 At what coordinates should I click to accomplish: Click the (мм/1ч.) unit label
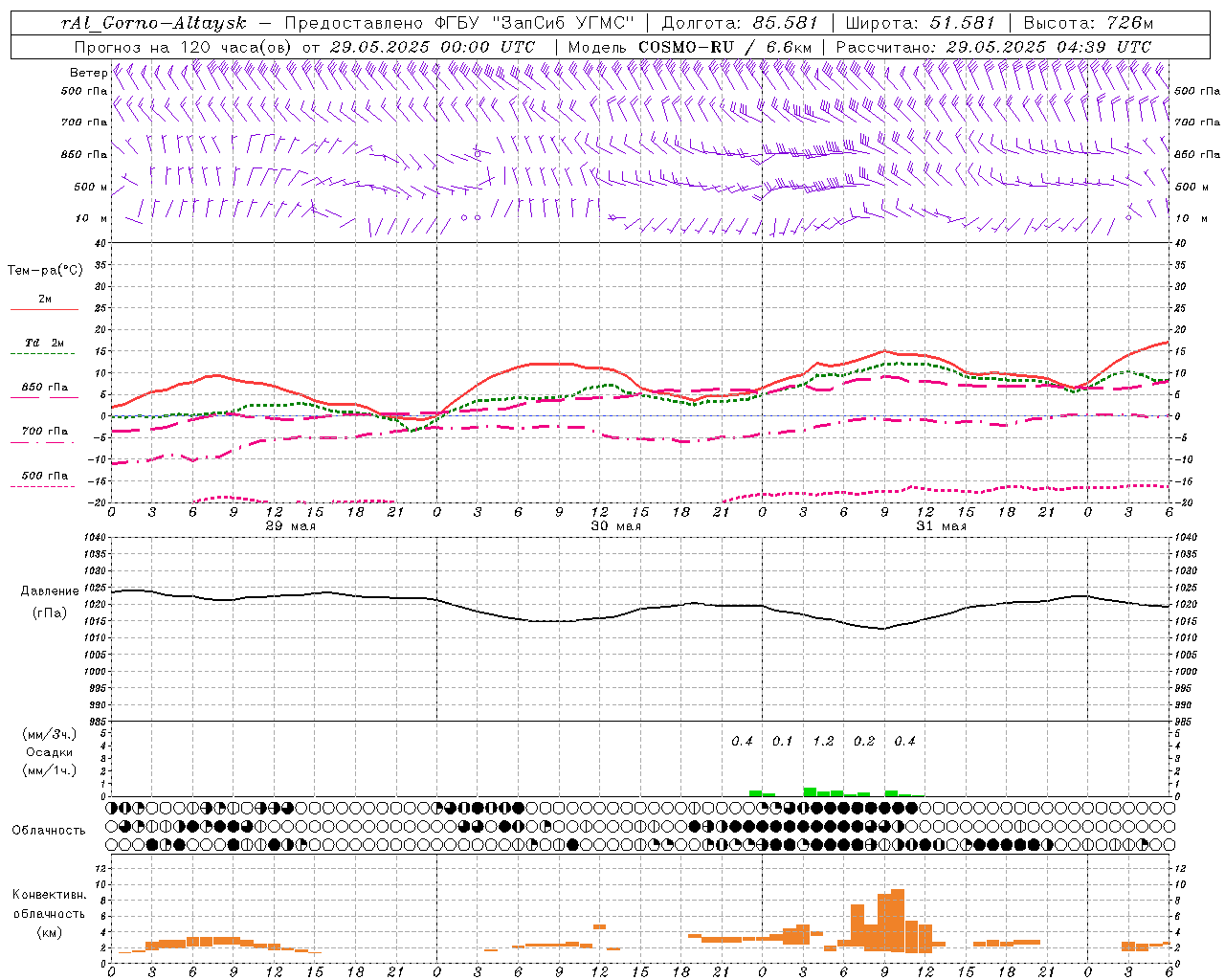[49, 770]
